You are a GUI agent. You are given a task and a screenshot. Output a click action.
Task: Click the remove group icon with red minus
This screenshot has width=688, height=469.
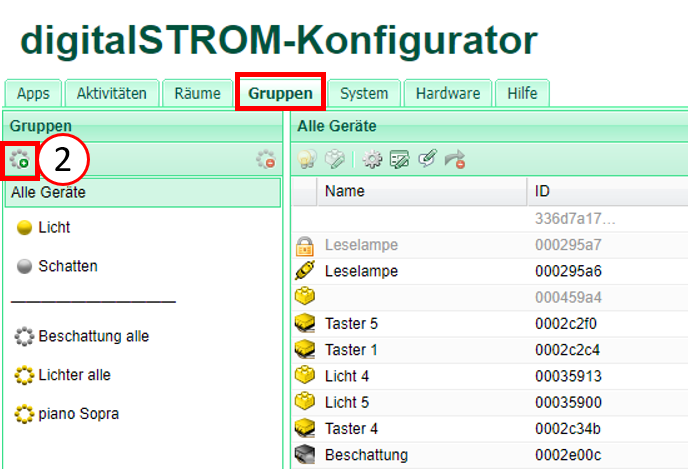point(266,159)
